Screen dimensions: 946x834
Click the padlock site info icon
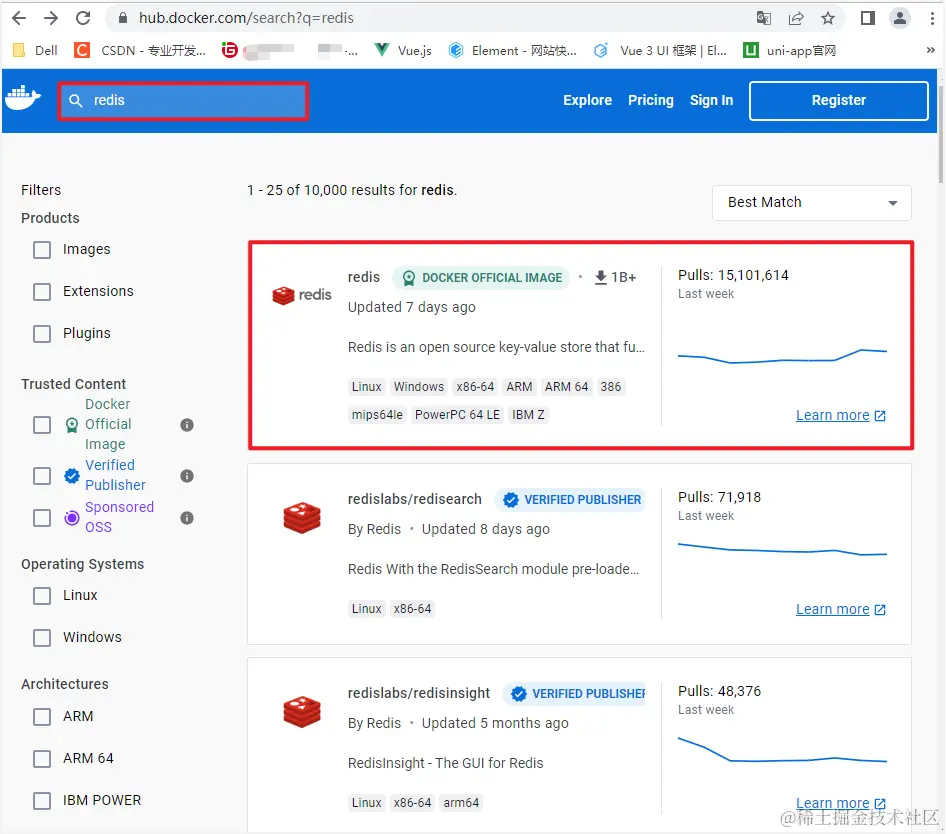coord(123,18)
